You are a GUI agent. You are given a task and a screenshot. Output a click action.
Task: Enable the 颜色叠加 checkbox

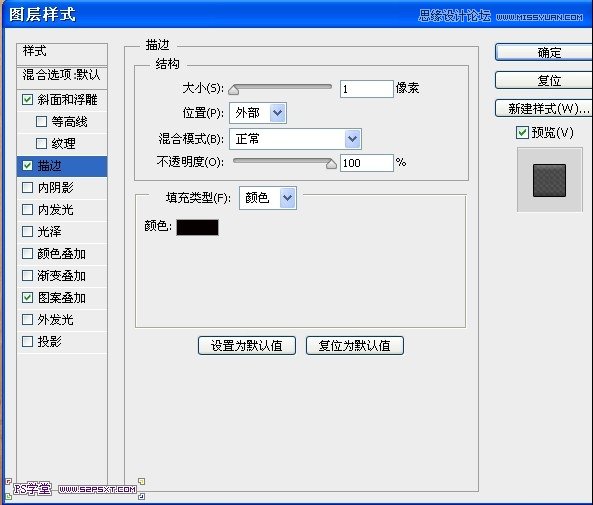[27, 253]
